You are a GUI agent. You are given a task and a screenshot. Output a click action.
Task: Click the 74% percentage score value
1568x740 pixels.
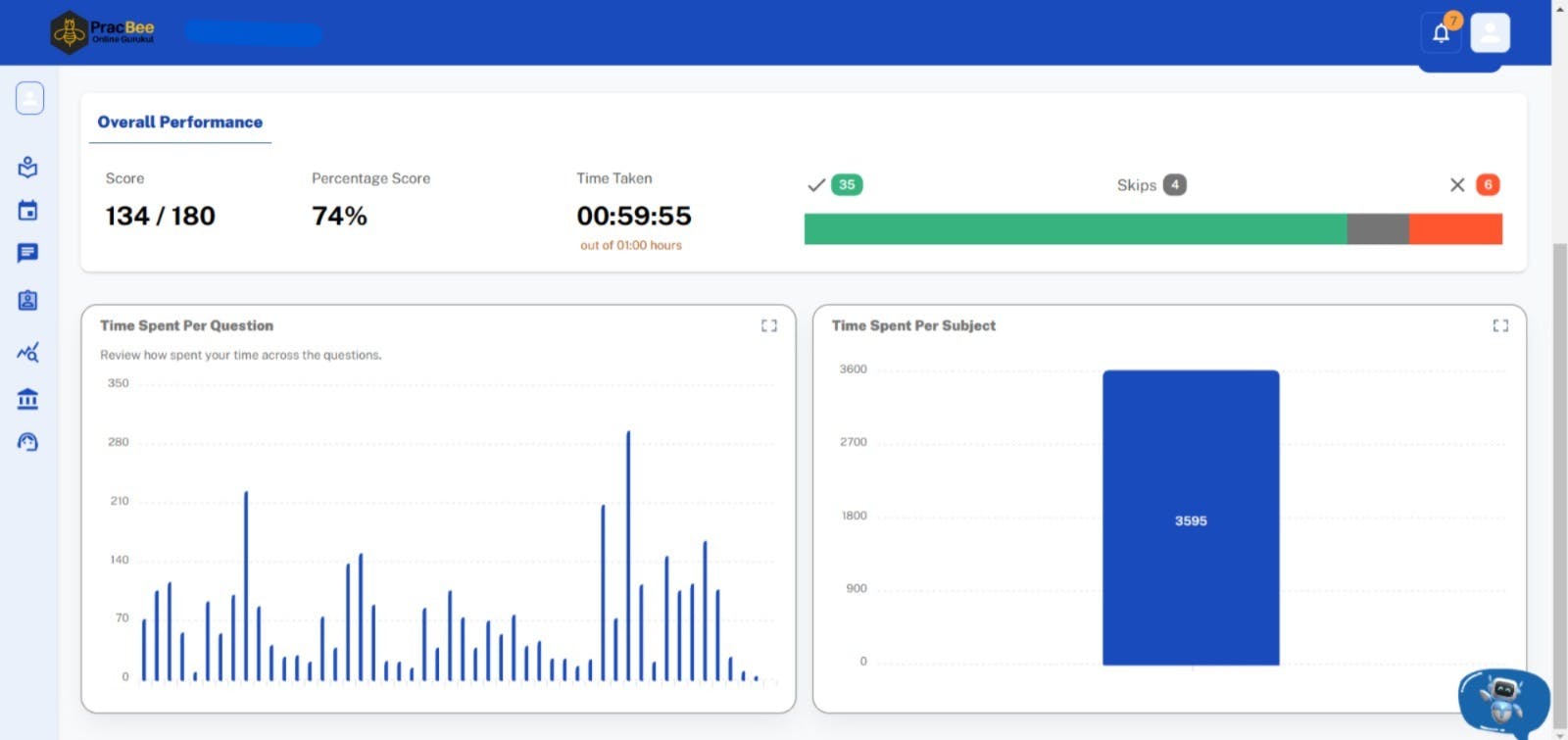coord(339,216)
